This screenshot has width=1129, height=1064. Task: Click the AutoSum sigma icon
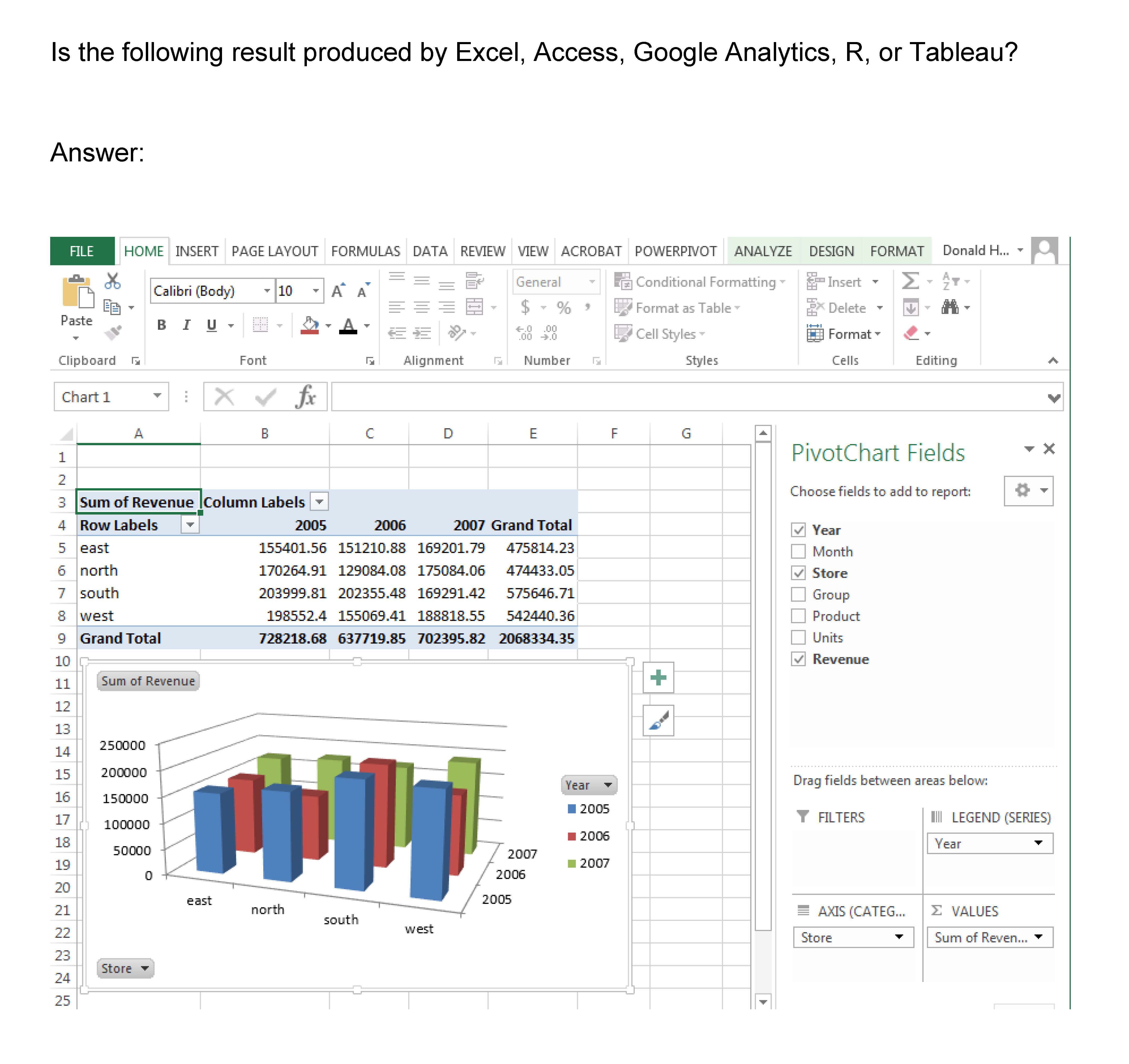910,281
